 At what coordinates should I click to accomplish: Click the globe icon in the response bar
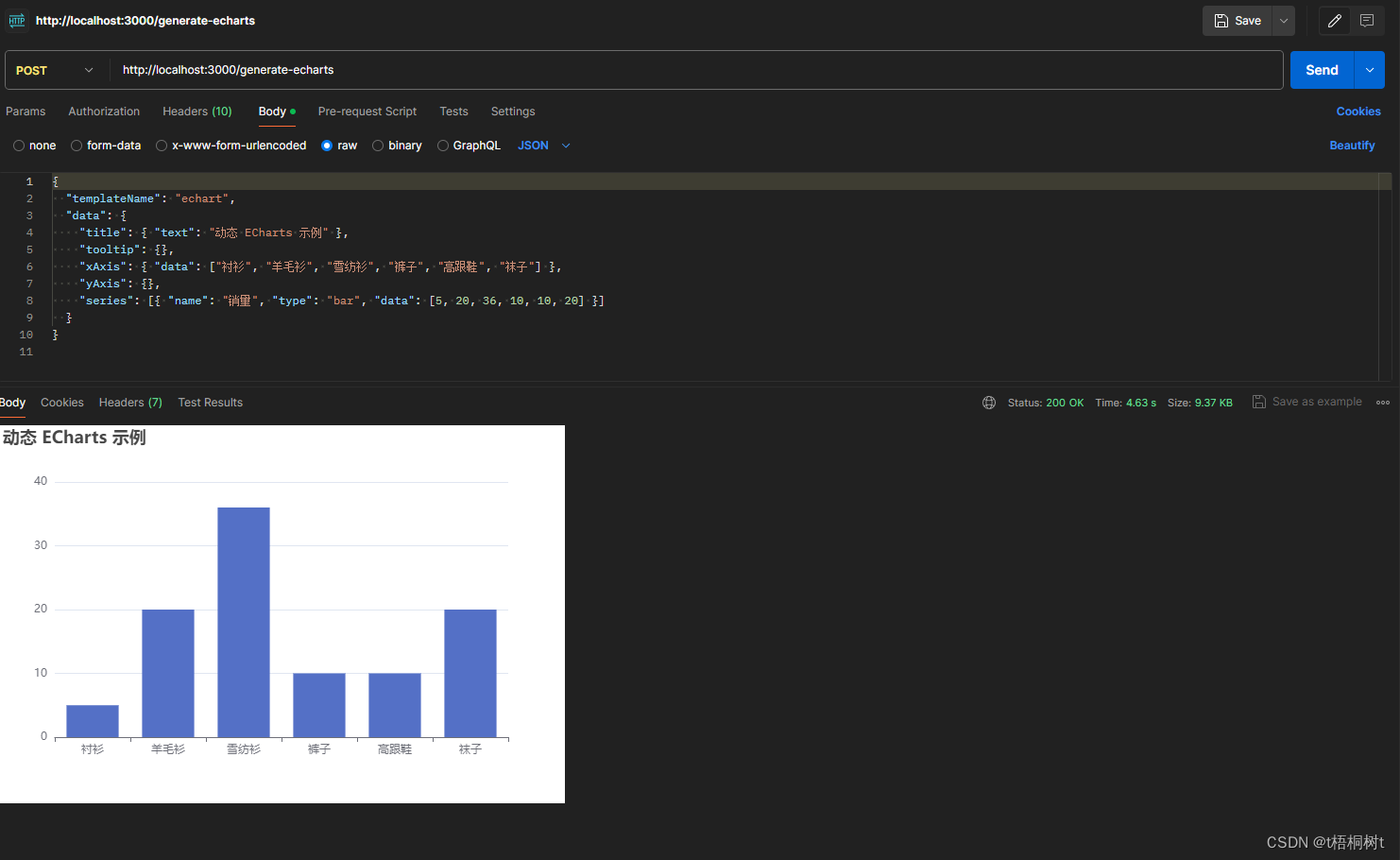988,402
